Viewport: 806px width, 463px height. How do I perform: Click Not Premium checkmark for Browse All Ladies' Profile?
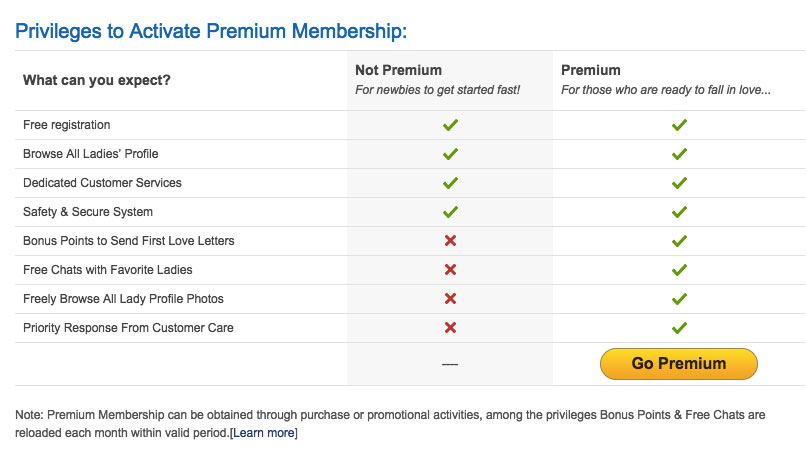(450, 154)
